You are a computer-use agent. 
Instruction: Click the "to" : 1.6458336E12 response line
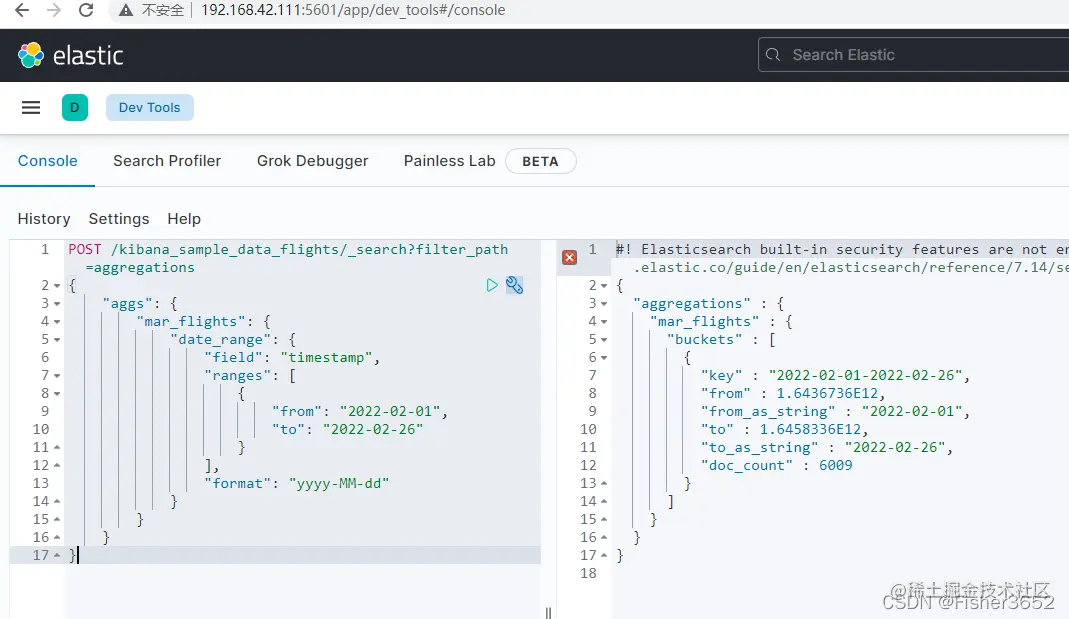click(785, 429)
